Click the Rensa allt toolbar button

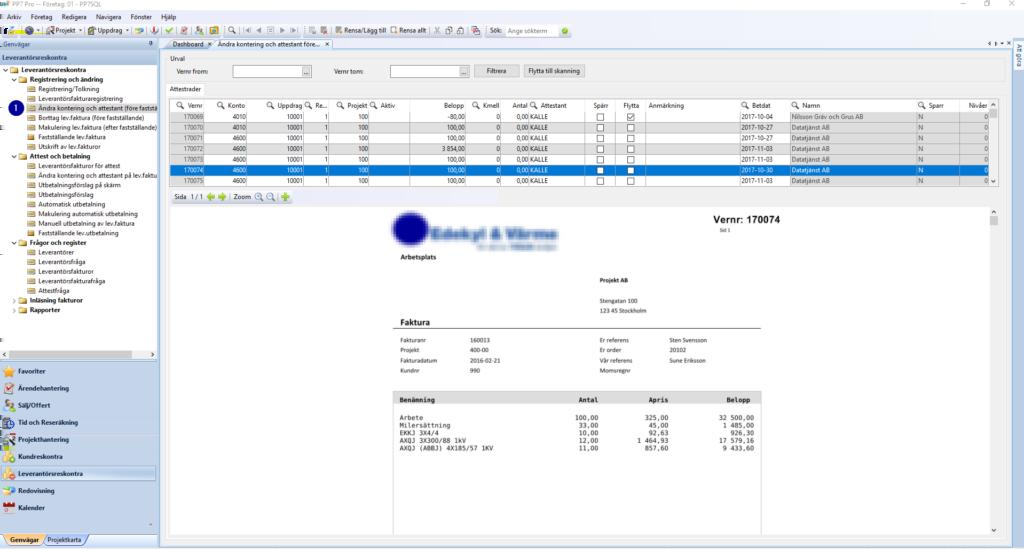pos(408,30)
